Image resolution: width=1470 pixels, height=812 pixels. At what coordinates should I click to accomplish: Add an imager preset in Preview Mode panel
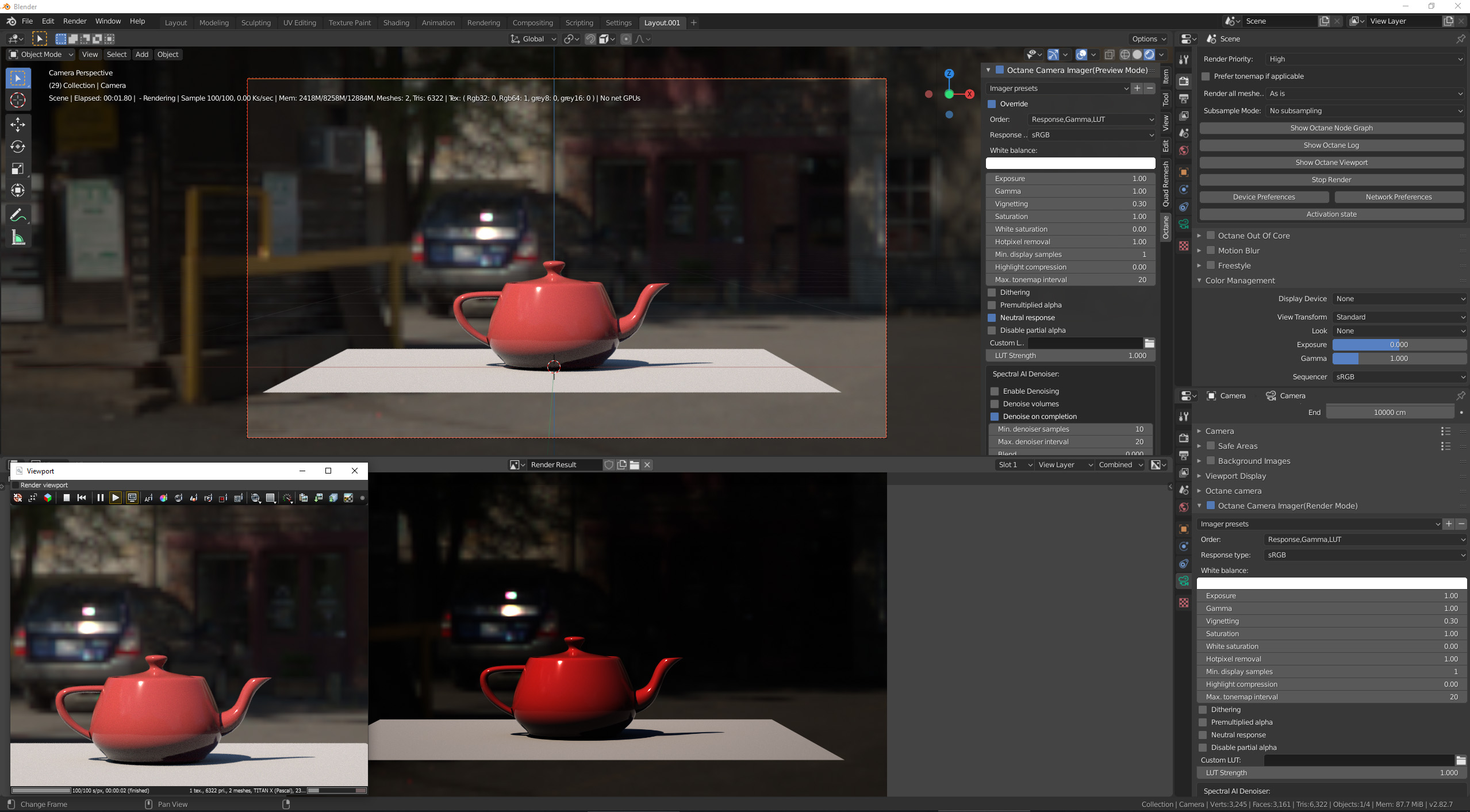point(1137,88)
